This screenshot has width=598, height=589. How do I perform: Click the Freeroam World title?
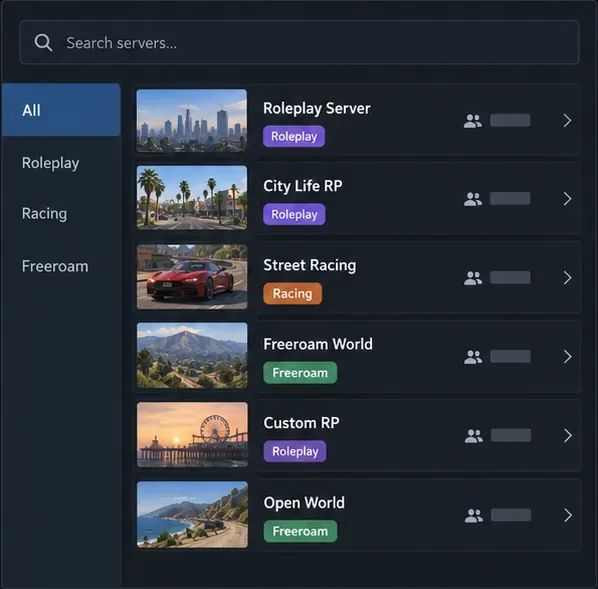318,344
